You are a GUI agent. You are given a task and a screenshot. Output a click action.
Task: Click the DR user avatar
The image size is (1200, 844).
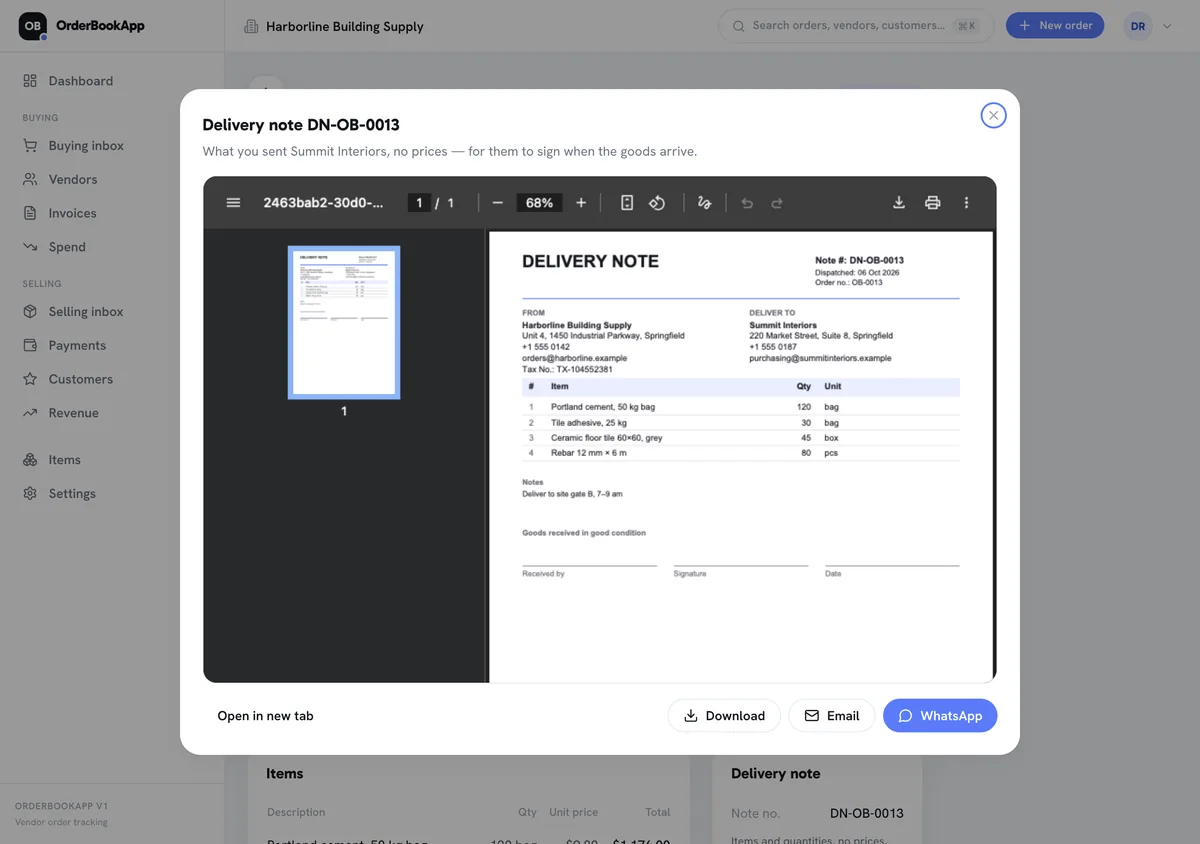point(1138,26)
